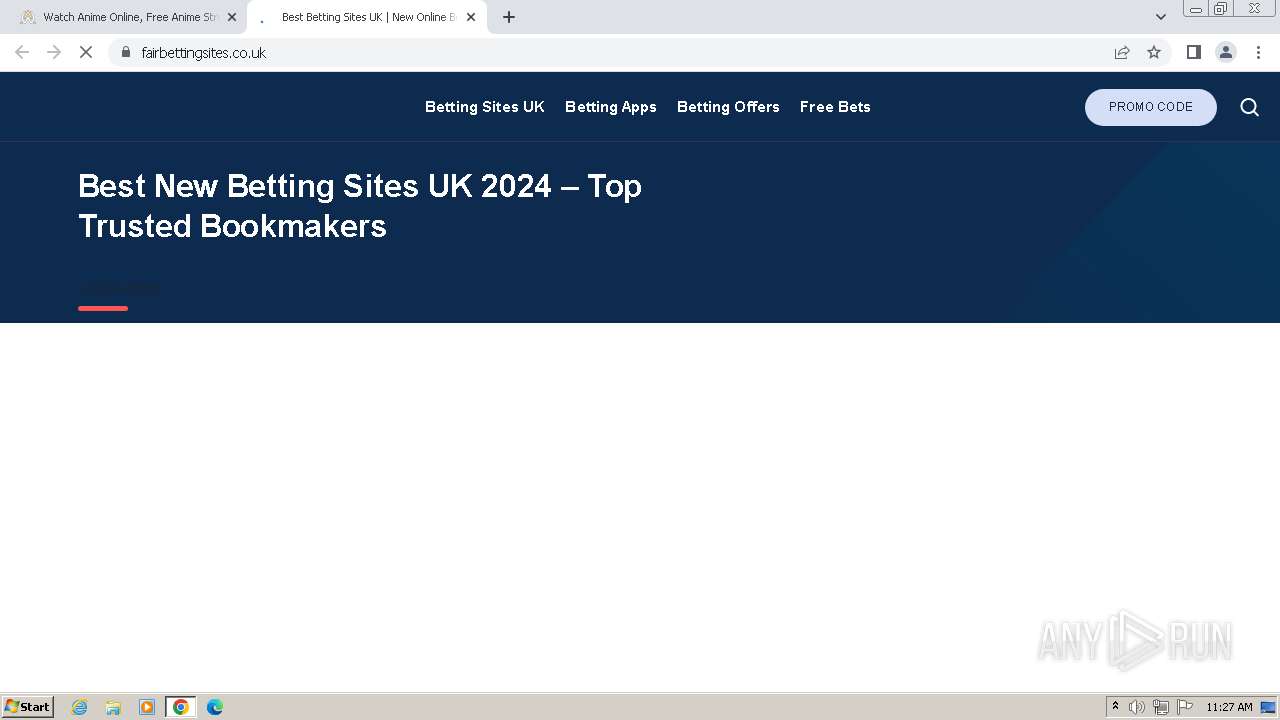Open the Action Center flag icon

pos(1185,707)
